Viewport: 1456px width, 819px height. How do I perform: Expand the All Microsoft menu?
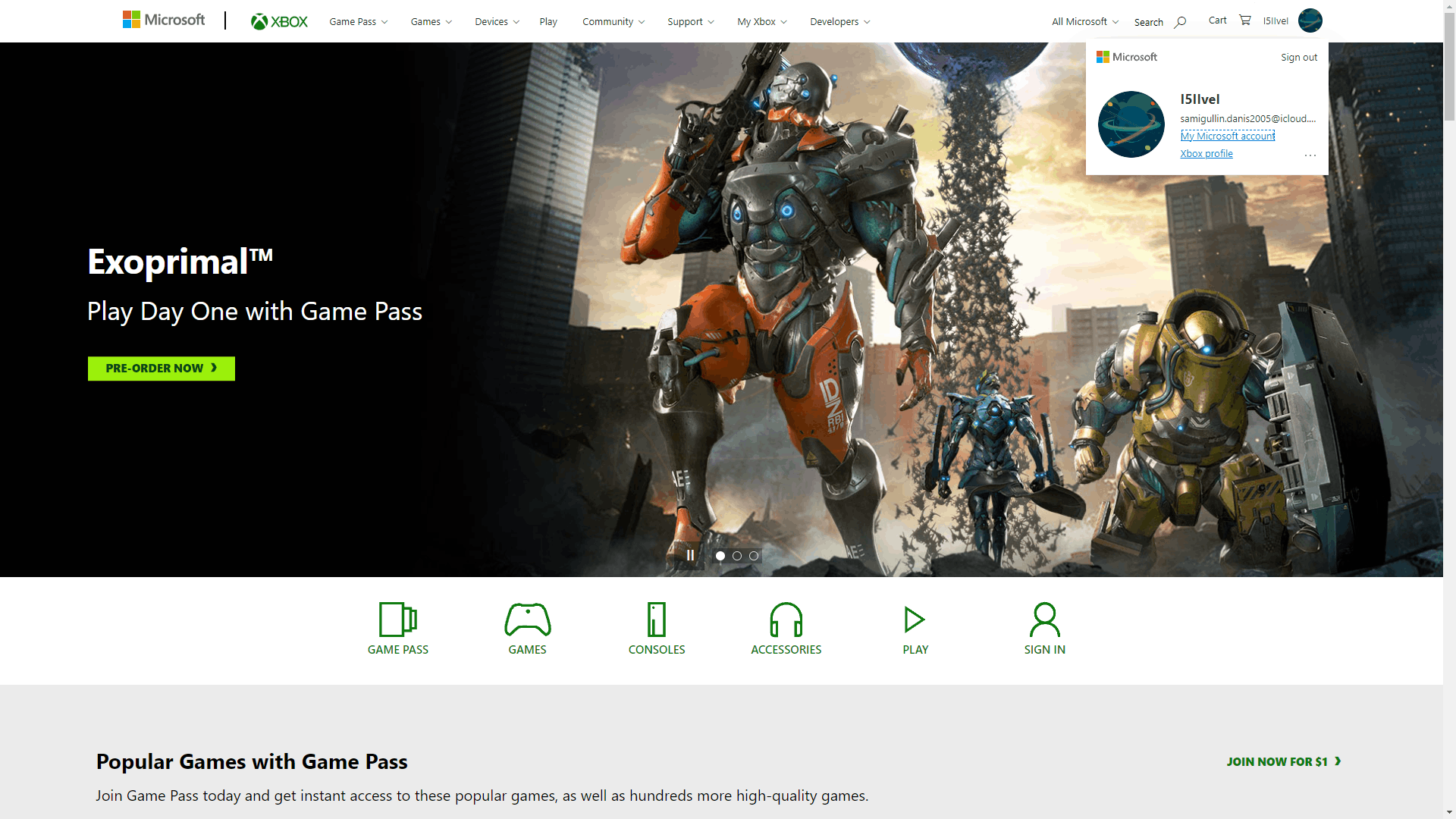point(1084,22)
